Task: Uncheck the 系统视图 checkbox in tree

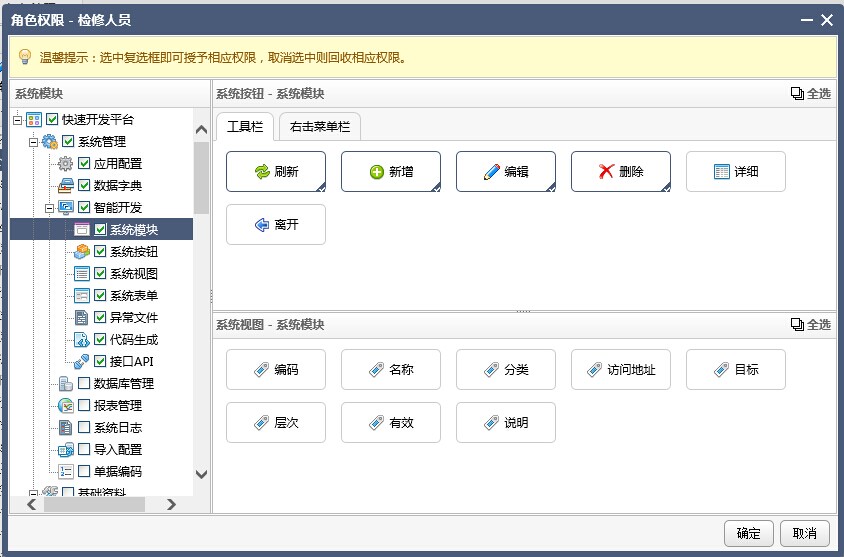Action: tap(100, 273)
